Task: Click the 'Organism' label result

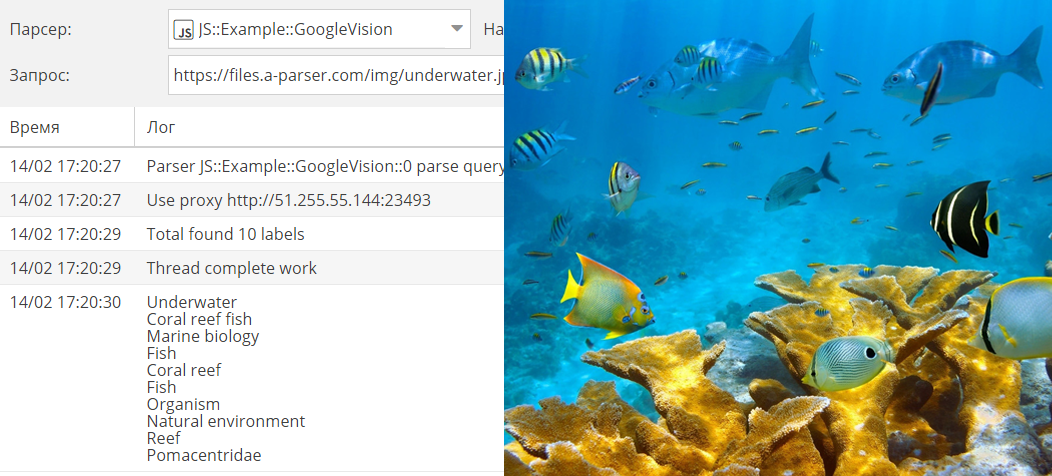Action: click(183, 404)
